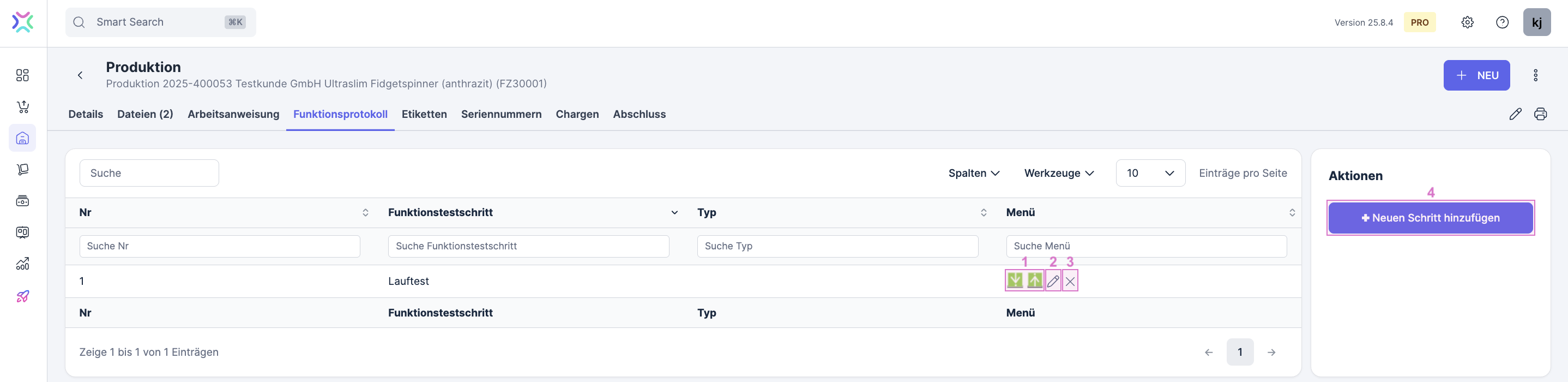Expand the Werkzeuge dropdown
This screenshot has height=382, width=1568.
coord(1059,173)
